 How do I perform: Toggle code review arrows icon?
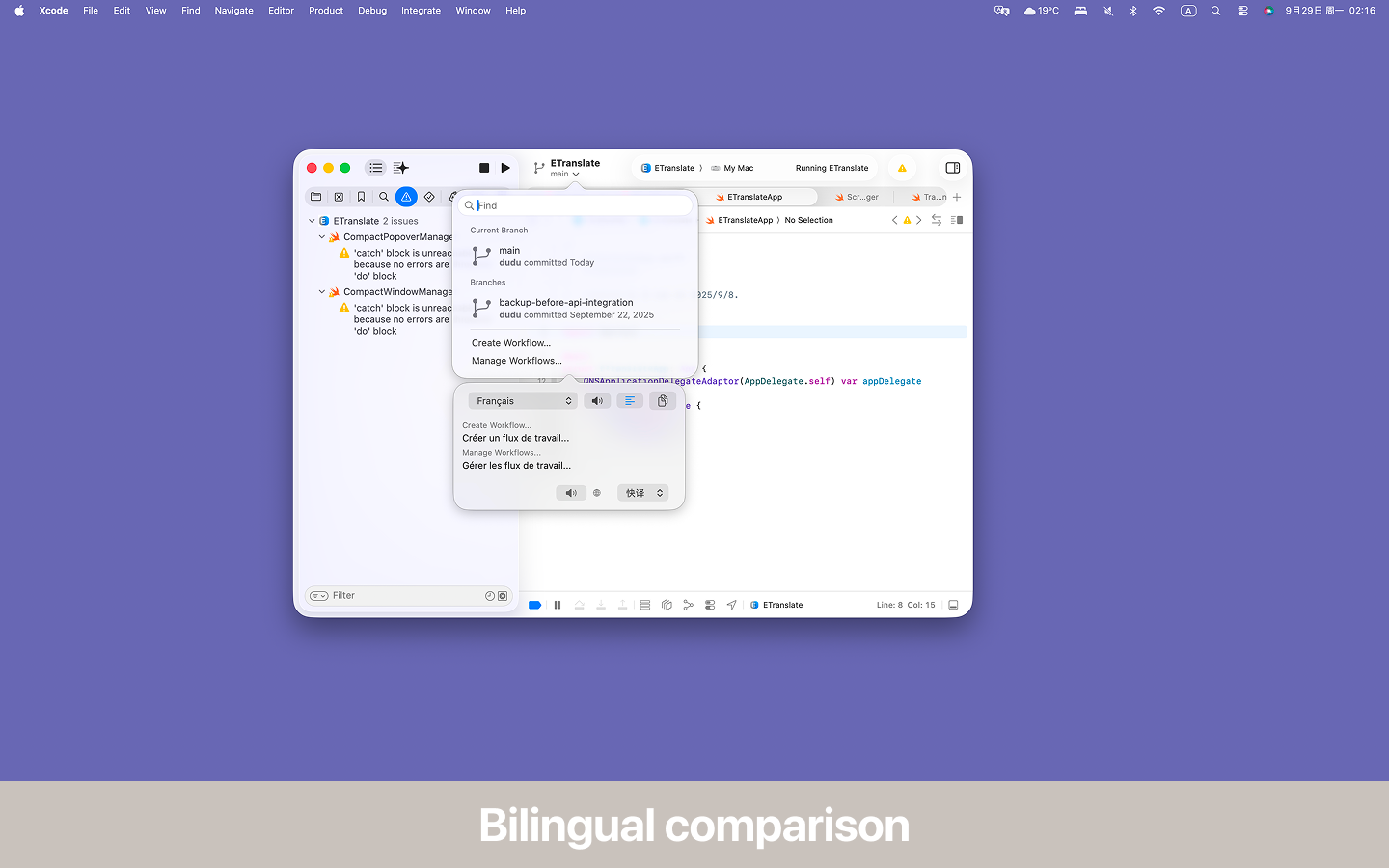[x=937, y=220]
